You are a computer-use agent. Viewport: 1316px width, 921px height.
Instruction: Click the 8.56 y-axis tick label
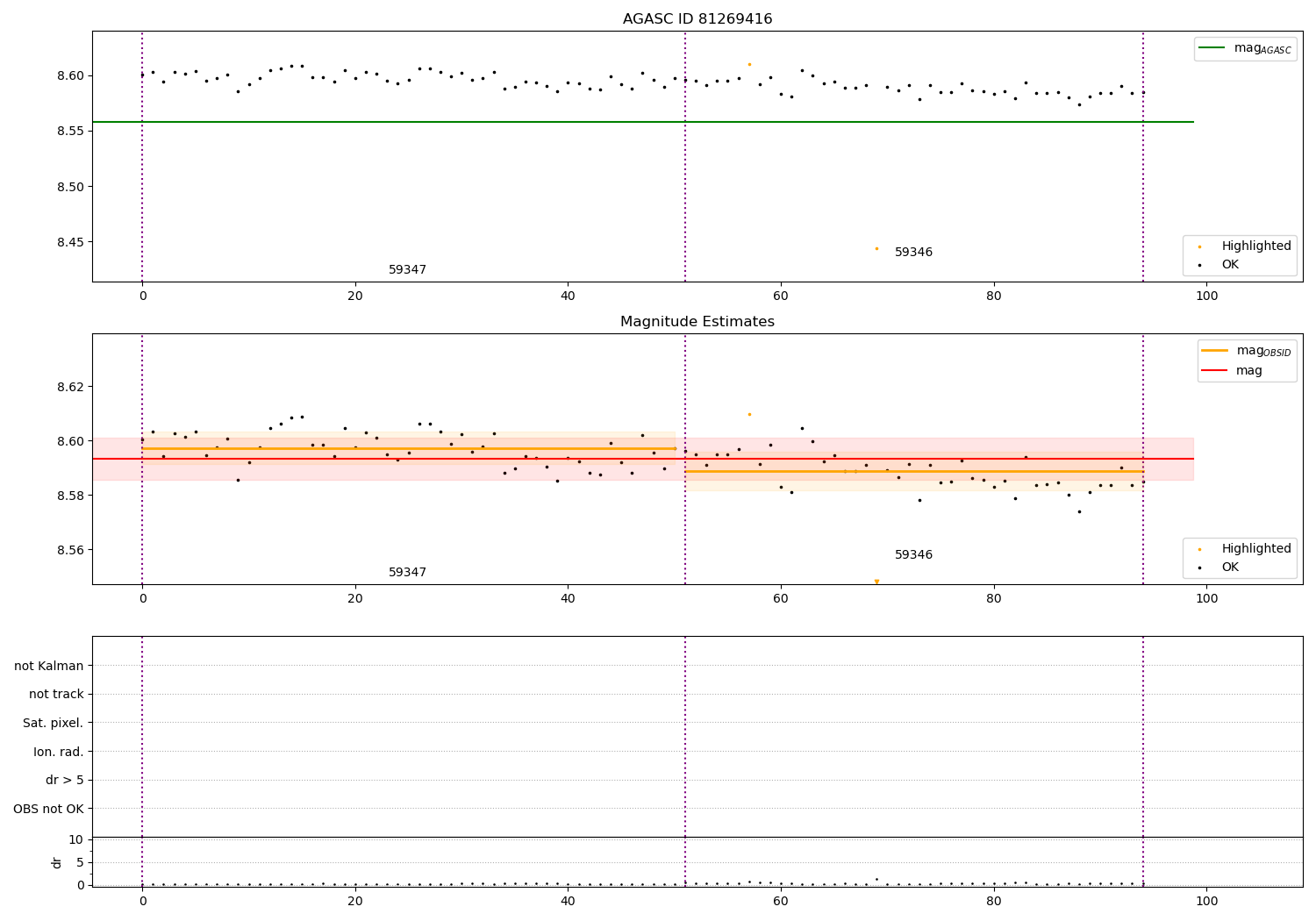pyautogui.click(x=72, y=550)
